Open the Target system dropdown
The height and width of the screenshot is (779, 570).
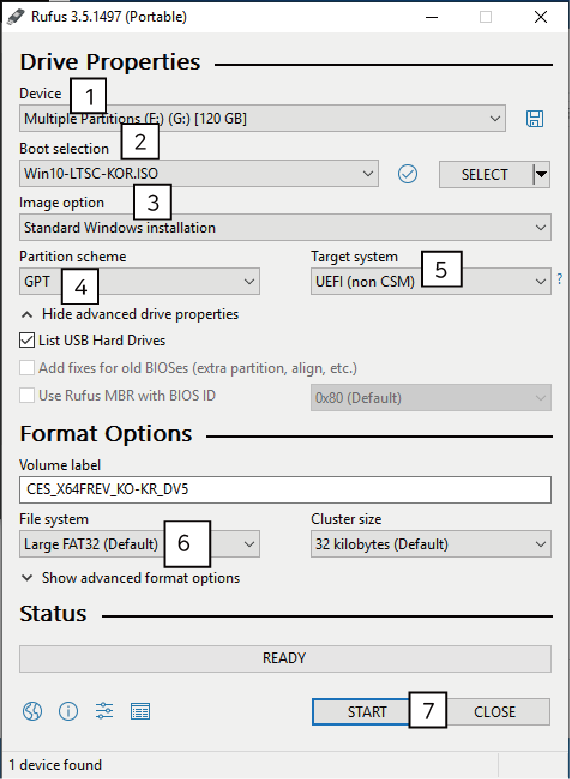coord(431,282)
